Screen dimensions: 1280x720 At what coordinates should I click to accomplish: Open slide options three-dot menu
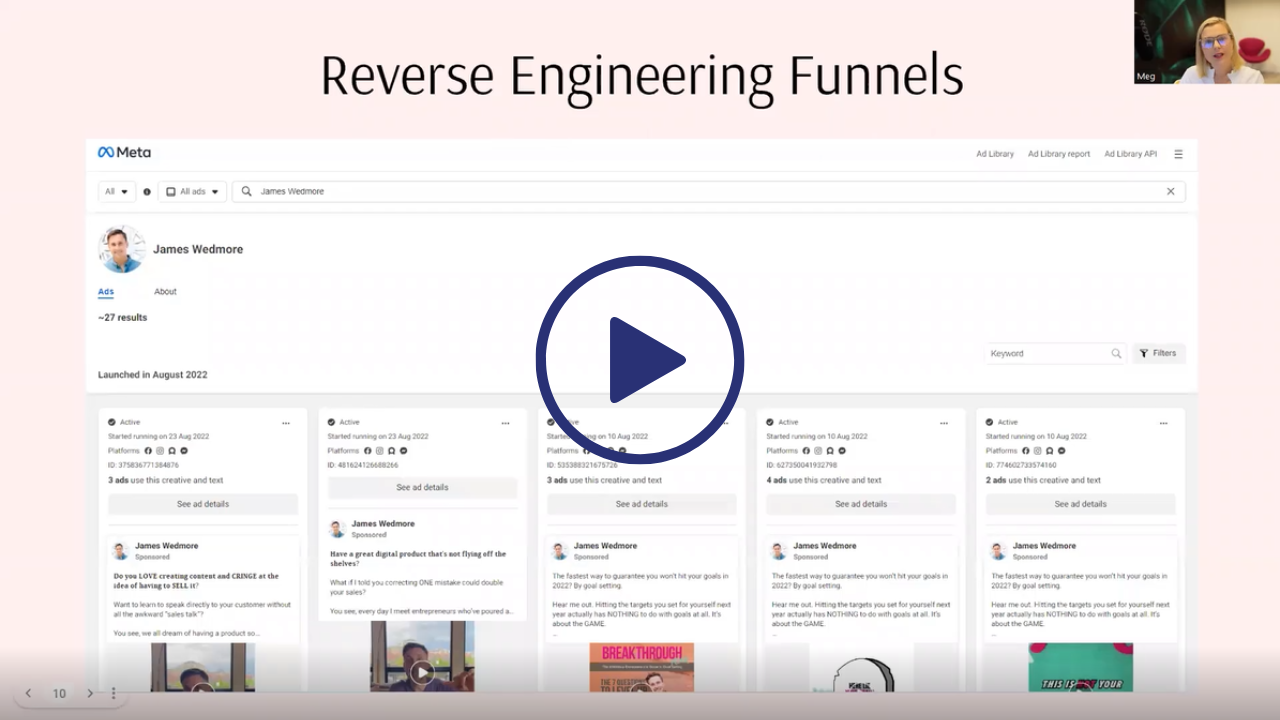pyautogui.click(x=114, y=693)
